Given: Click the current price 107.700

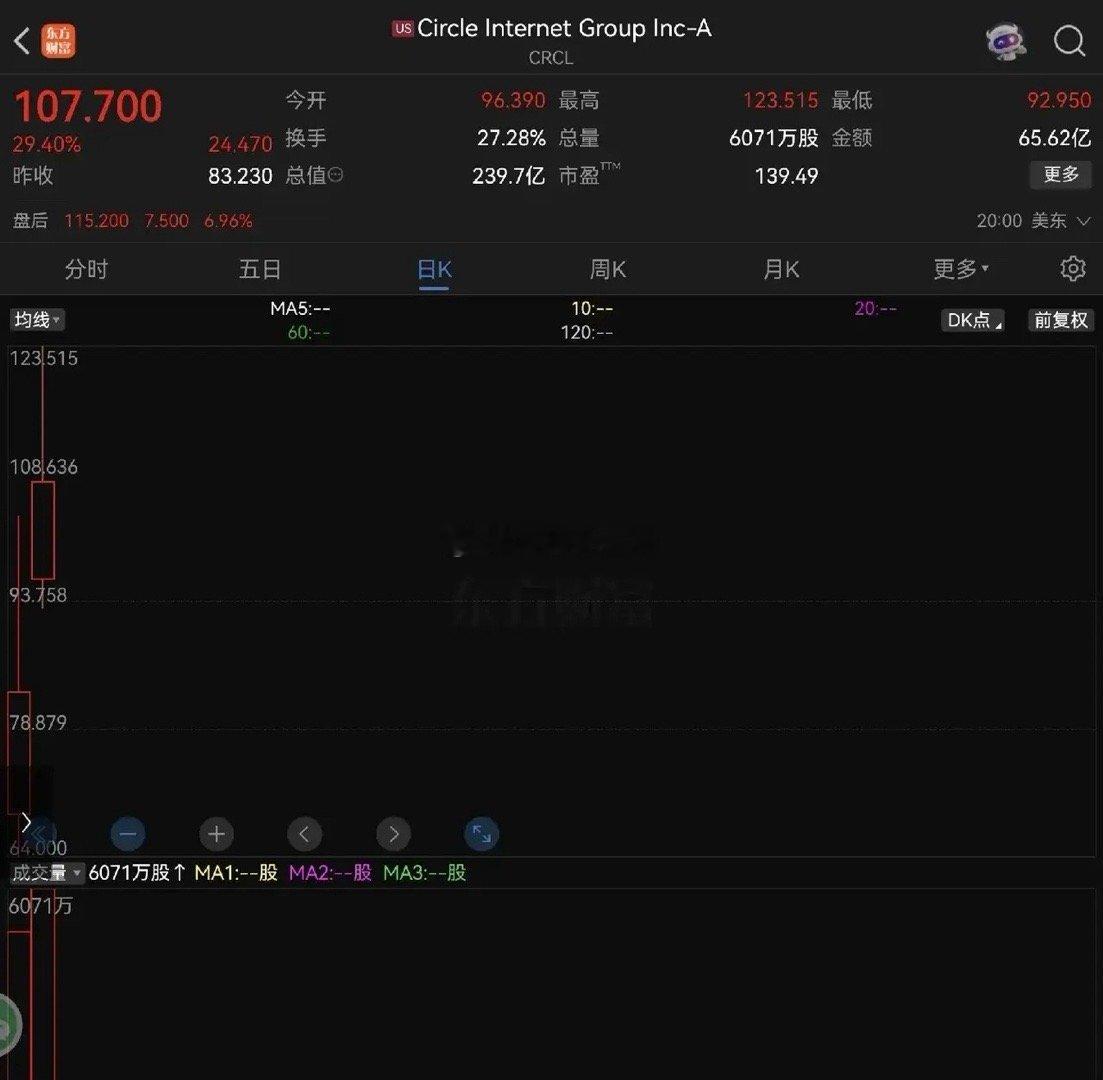Looking at the screenshot, I should click(88, 106).
